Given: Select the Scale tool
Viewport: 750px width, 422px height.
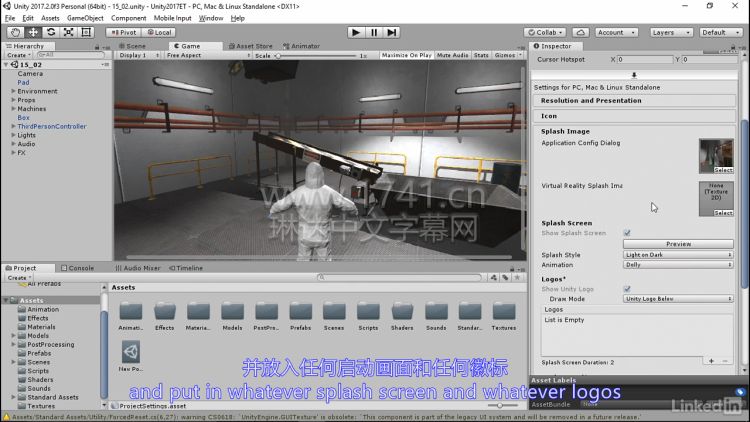Looking at the screenshot, I should (68, 32).
